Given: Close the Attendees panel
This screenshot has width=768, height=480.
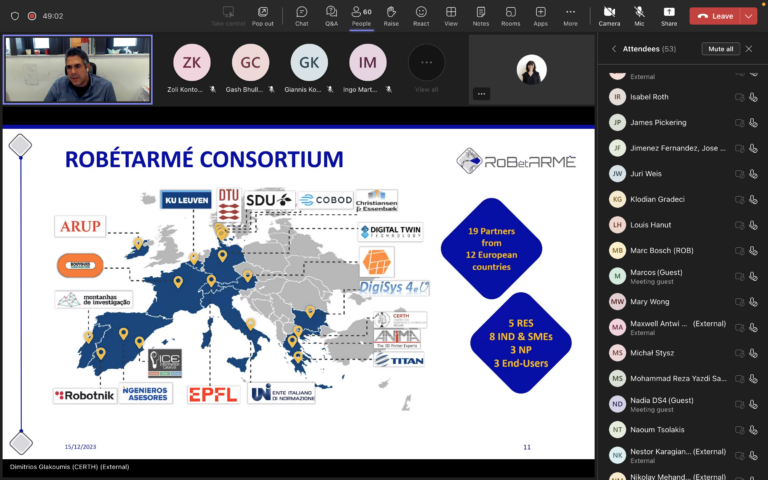Looking at the screenshot, I should pos(748,48).
